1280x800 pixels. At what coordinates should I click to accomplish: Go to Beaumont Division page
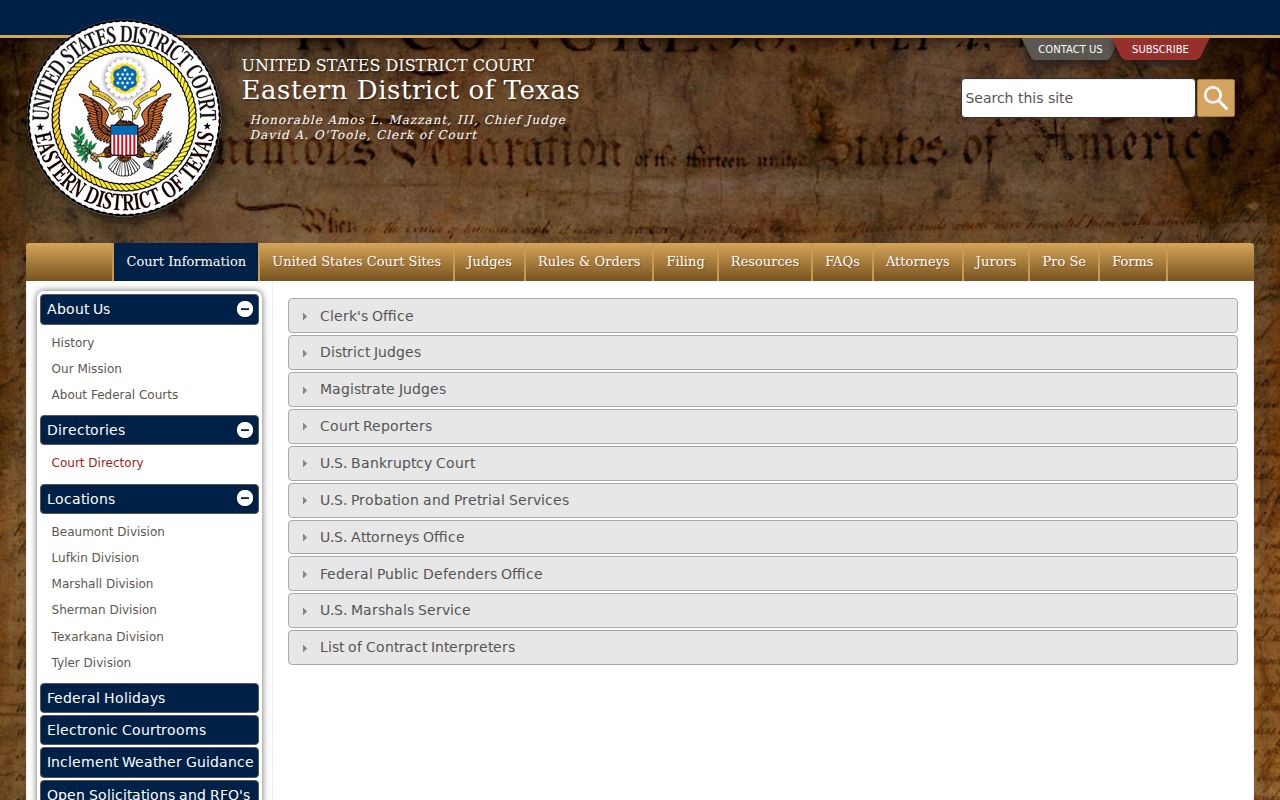pos(108,531)
